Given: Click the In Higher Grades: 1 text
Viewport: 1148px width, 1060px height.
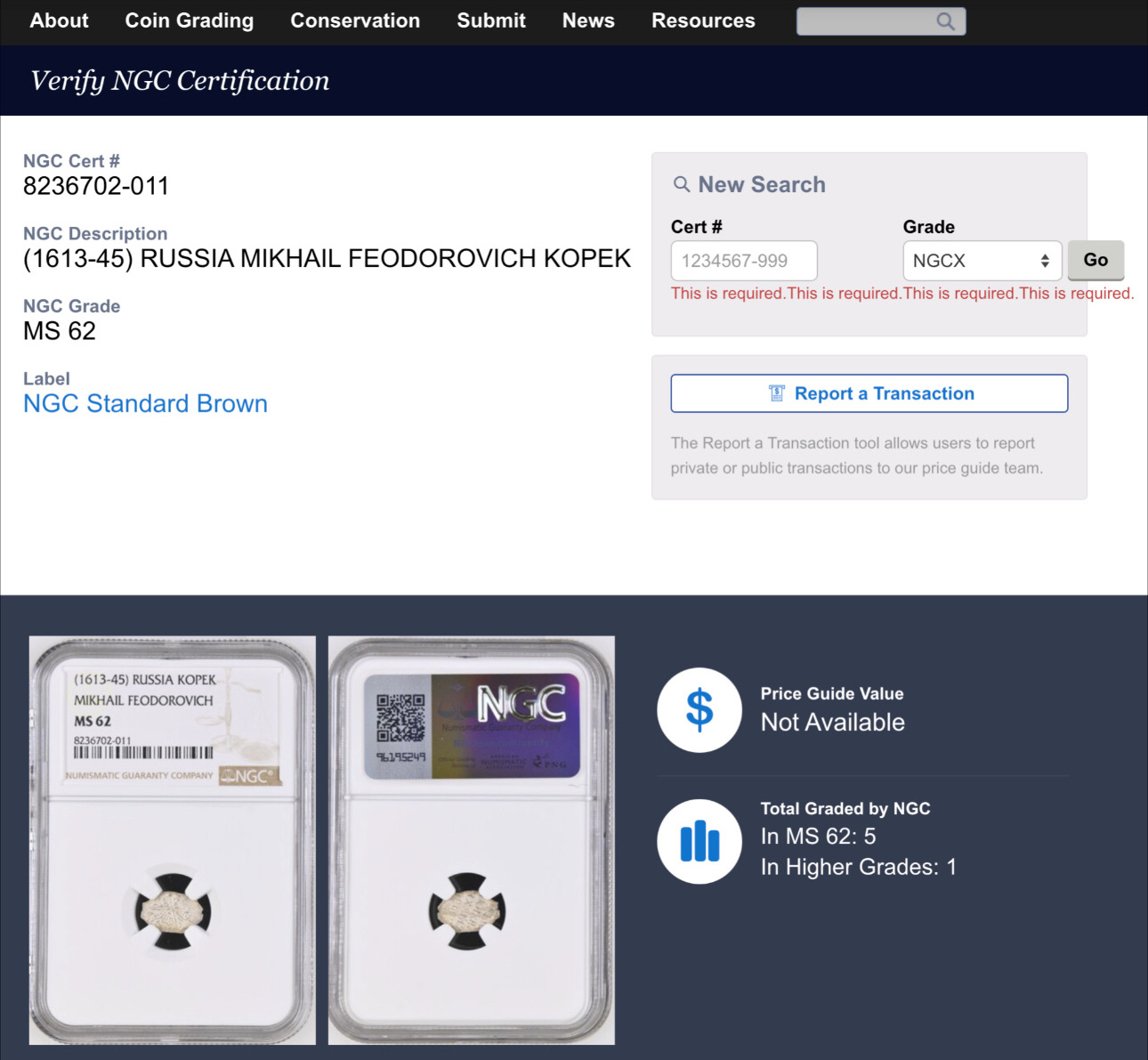Looking at the screenshot, I should [858, 867].
